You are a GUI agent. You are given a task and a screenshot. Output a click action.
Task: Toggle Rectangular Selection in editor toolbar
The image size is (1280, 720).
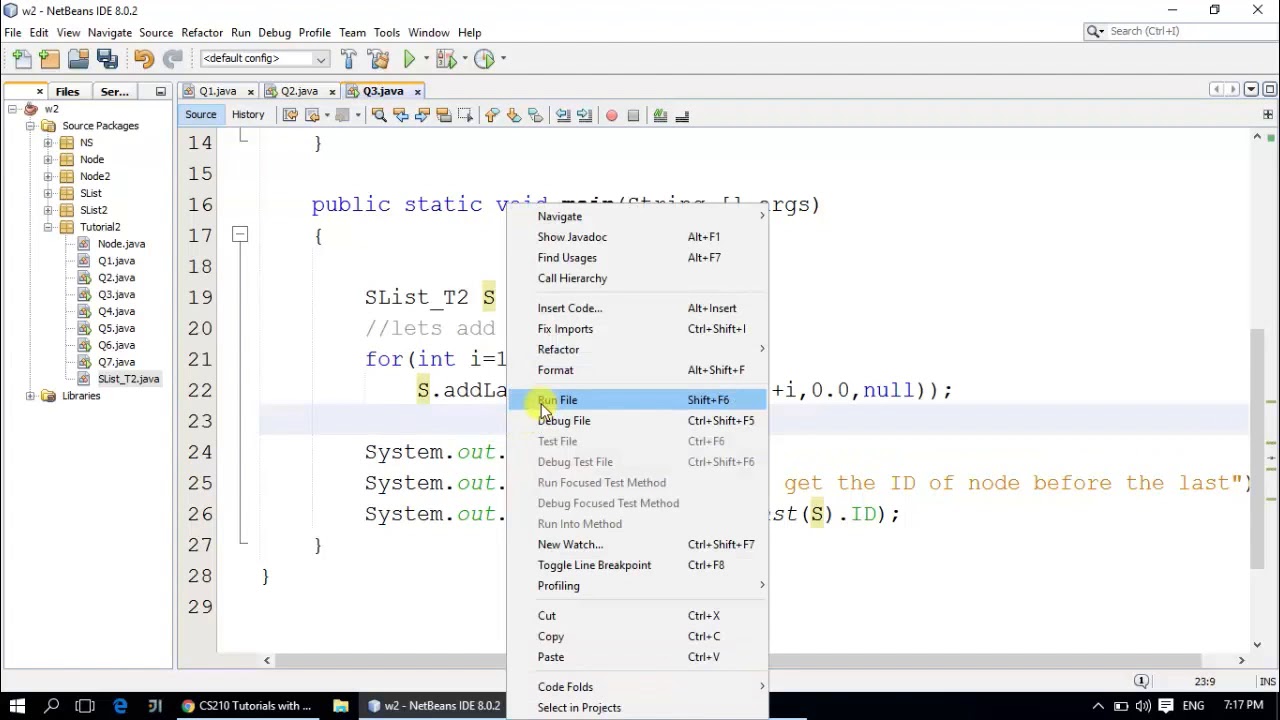point(465,115)
